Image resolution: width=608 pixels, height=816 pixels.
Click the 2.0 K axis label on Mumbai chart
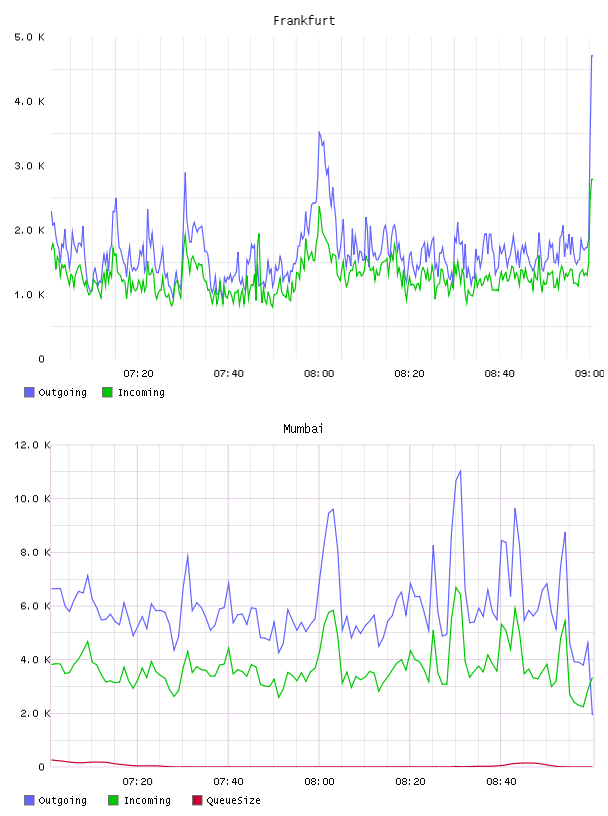[x=35, y=713]
